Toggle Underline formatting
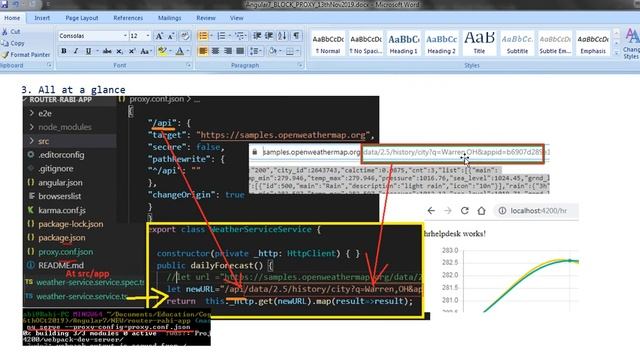Viewport: 640px width, 360px height. [88, 51]
